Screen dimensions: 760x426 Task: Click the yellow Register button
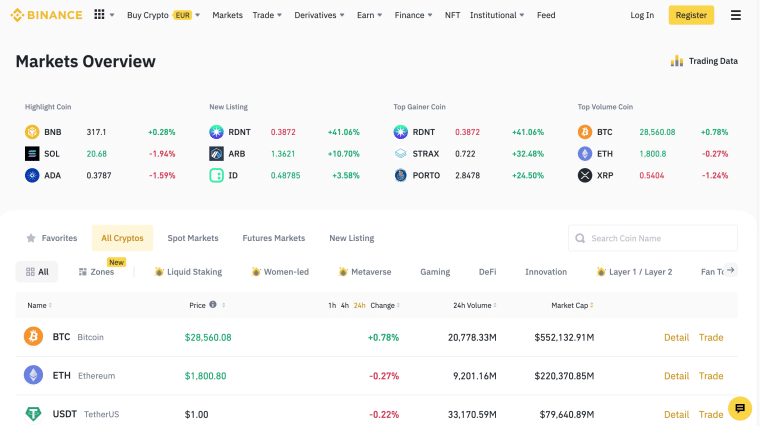691,15
